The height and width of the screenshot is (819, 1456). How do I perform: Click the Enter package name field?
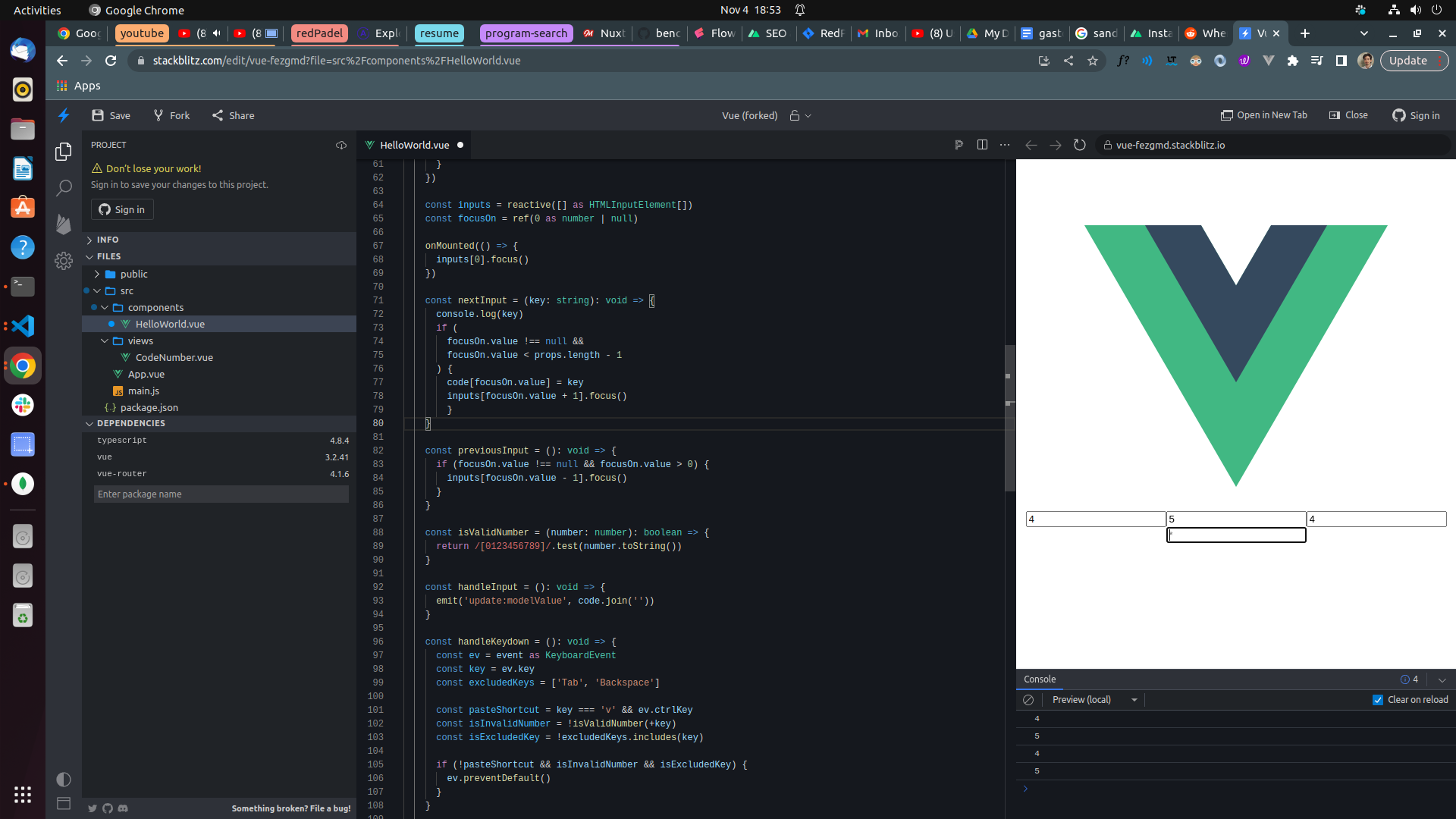(221, 494)
